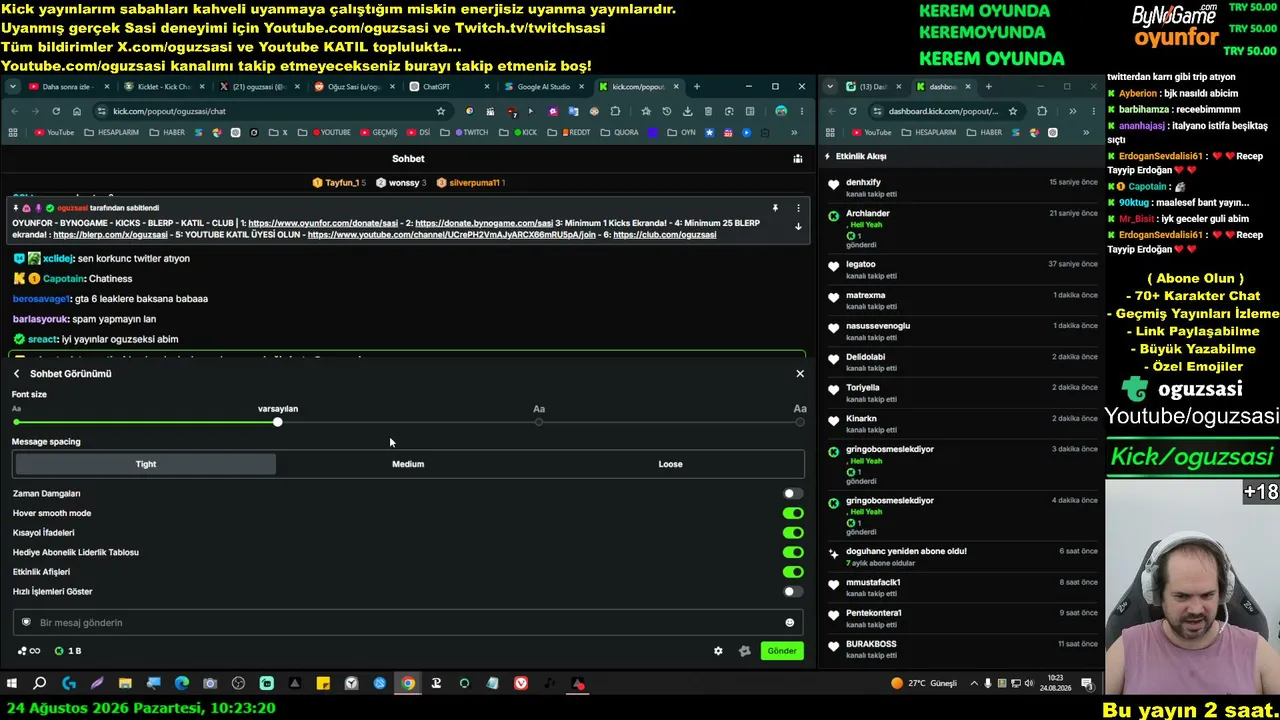1280x720 pixels.
Task: Select Medium message spacing
Action: 408,464
